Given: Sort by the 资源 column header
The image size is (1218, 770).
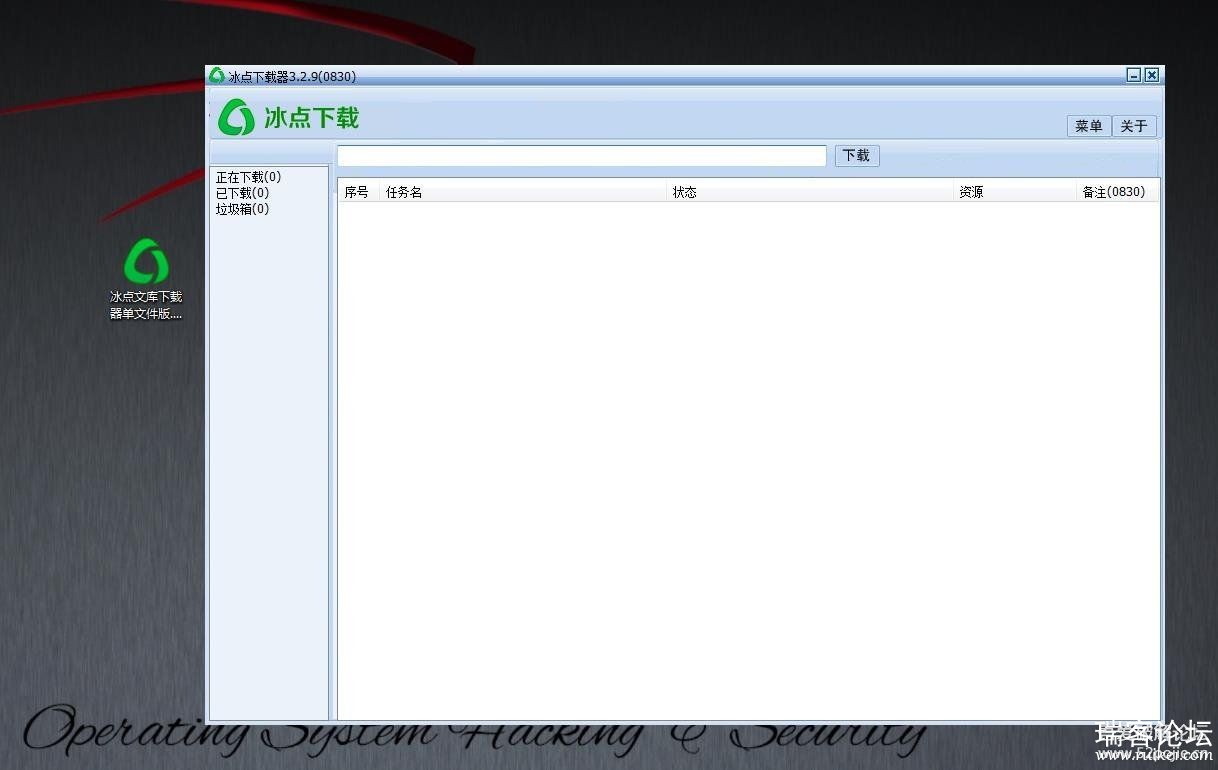Looking at the screenshot, I should tap(1015, 192).
